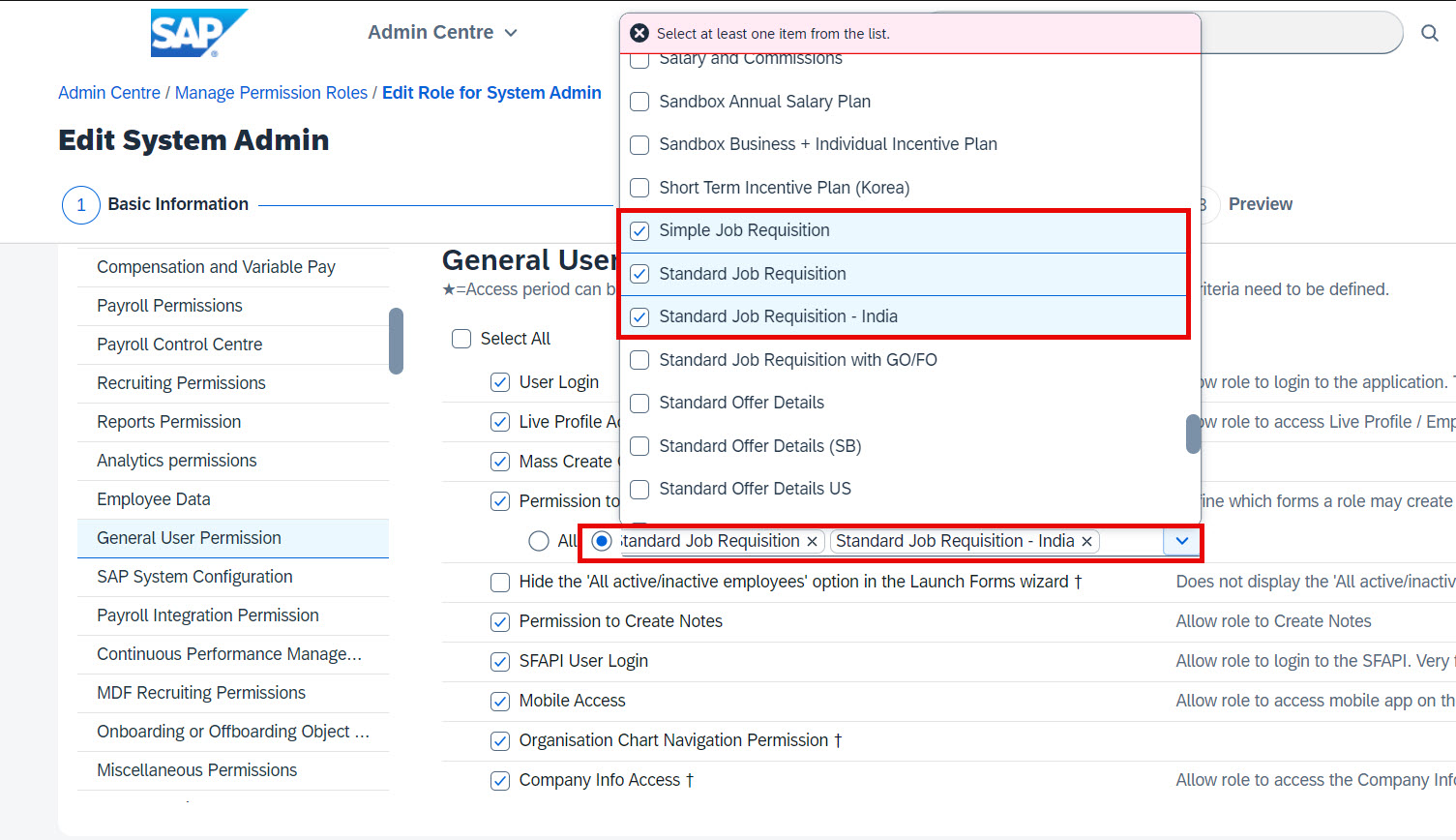The width and height of the screenshot is (1456, 840).
Task: Uncheck Permission to Create Notes
Action: tap(500, 622)
